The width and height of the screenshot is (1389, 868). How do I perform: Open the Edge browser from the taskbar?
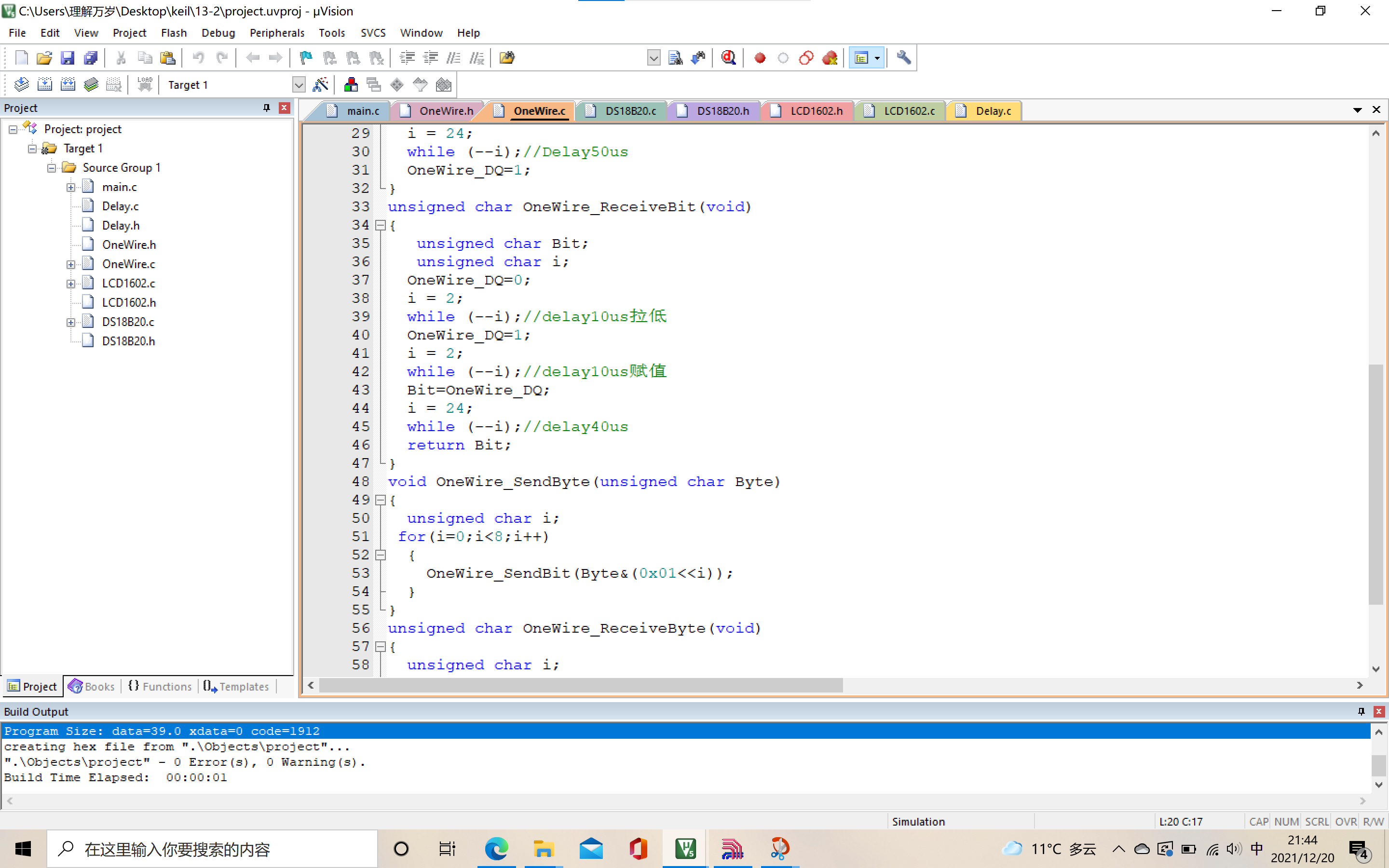coord(496,849)
